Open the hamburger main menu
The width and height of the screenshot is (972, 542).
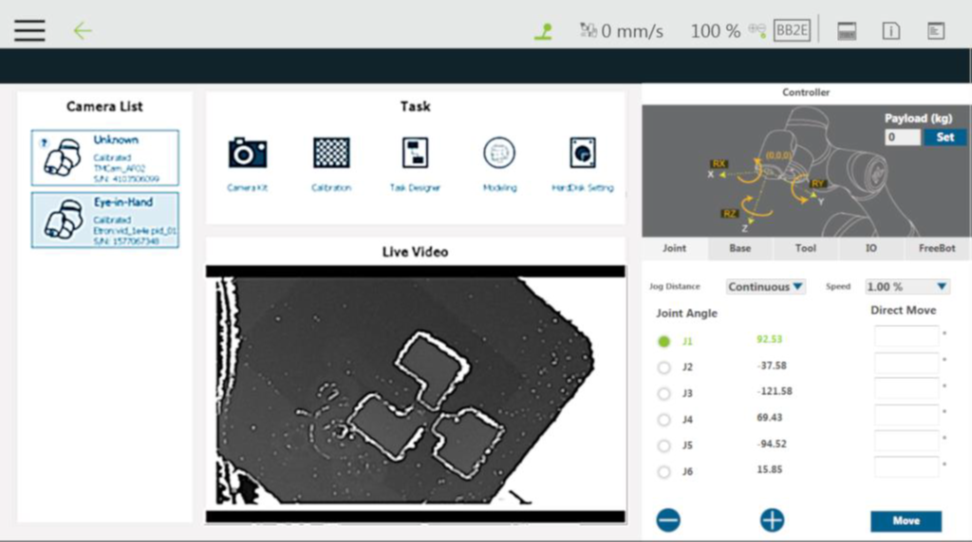(x=29, y=30)
